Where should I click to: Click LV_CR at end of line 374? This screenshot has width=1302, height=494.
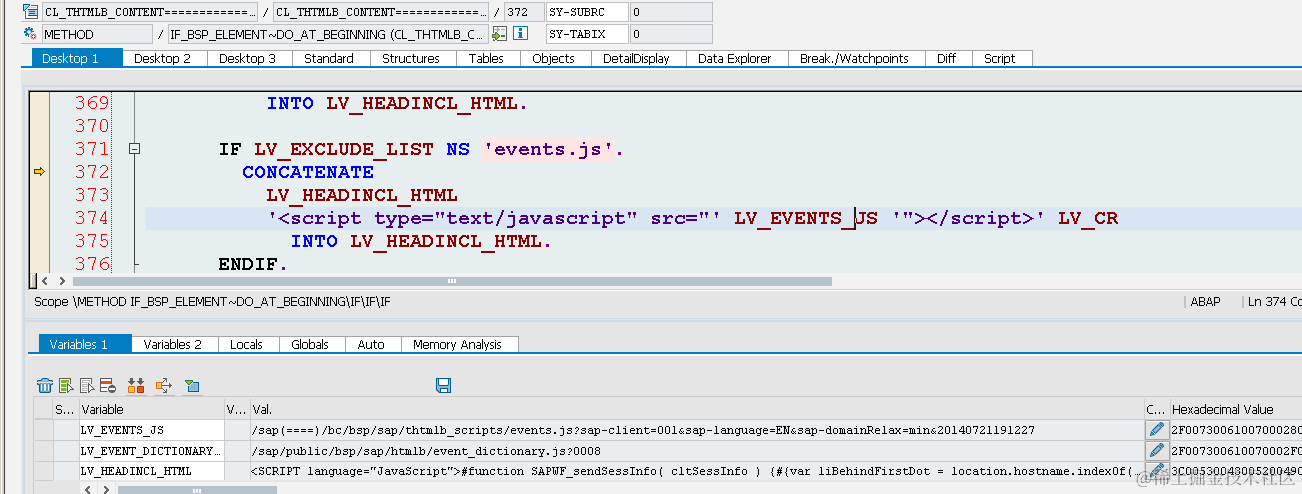(x=1088, y=218)
